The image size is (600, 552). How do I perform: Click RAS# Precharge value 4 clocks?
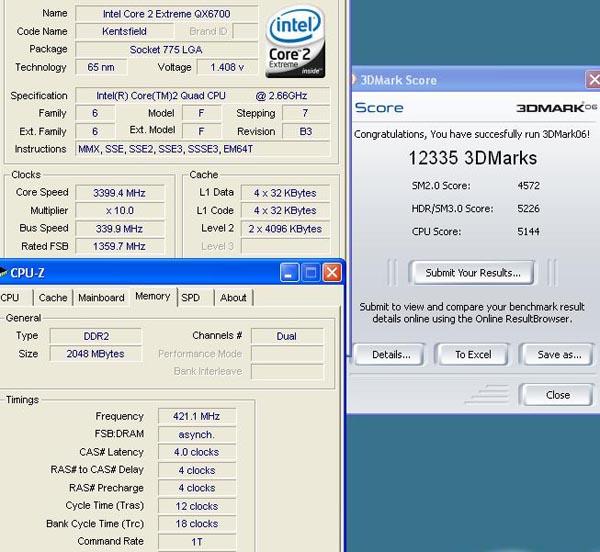pyautogui.click(x=197, y=488)
